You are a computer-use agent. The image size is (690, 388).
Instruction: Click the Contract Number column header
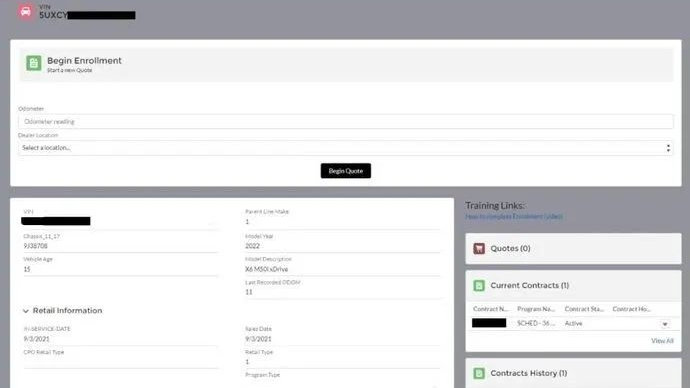[x=490, y=309]
